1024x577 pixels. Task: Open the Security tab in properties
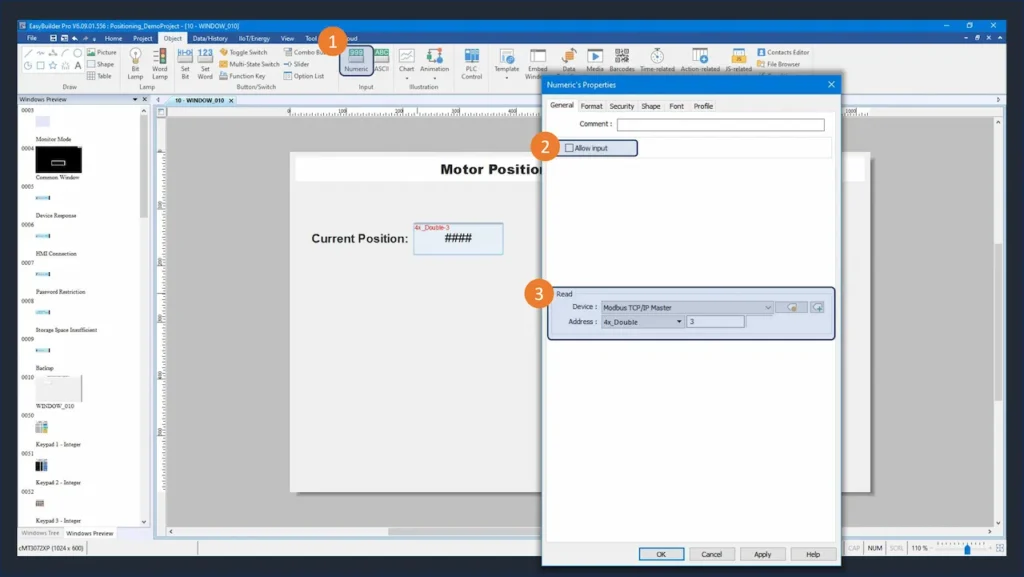622,106
